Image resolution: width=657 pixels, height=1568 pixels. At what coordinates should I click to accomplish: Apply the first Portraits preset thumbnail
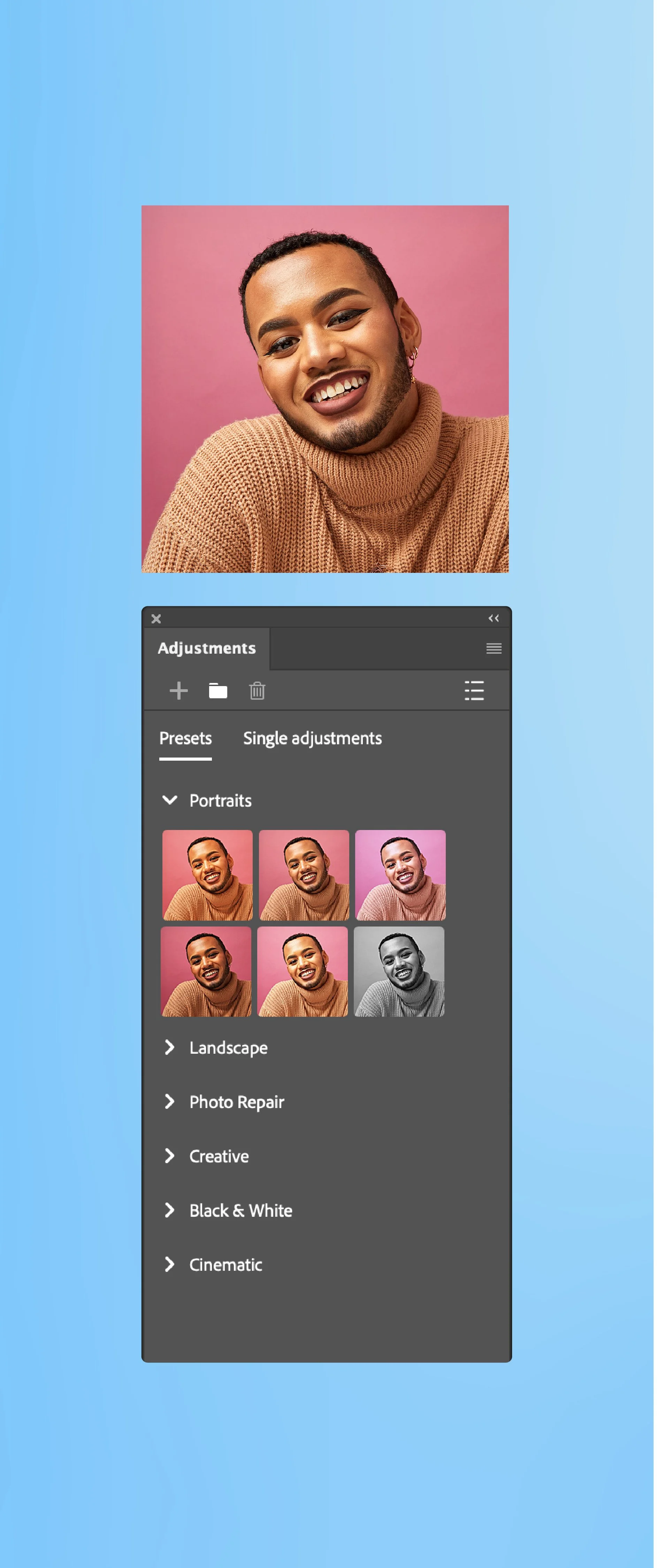pyautogui.click(x=208, y=875)
